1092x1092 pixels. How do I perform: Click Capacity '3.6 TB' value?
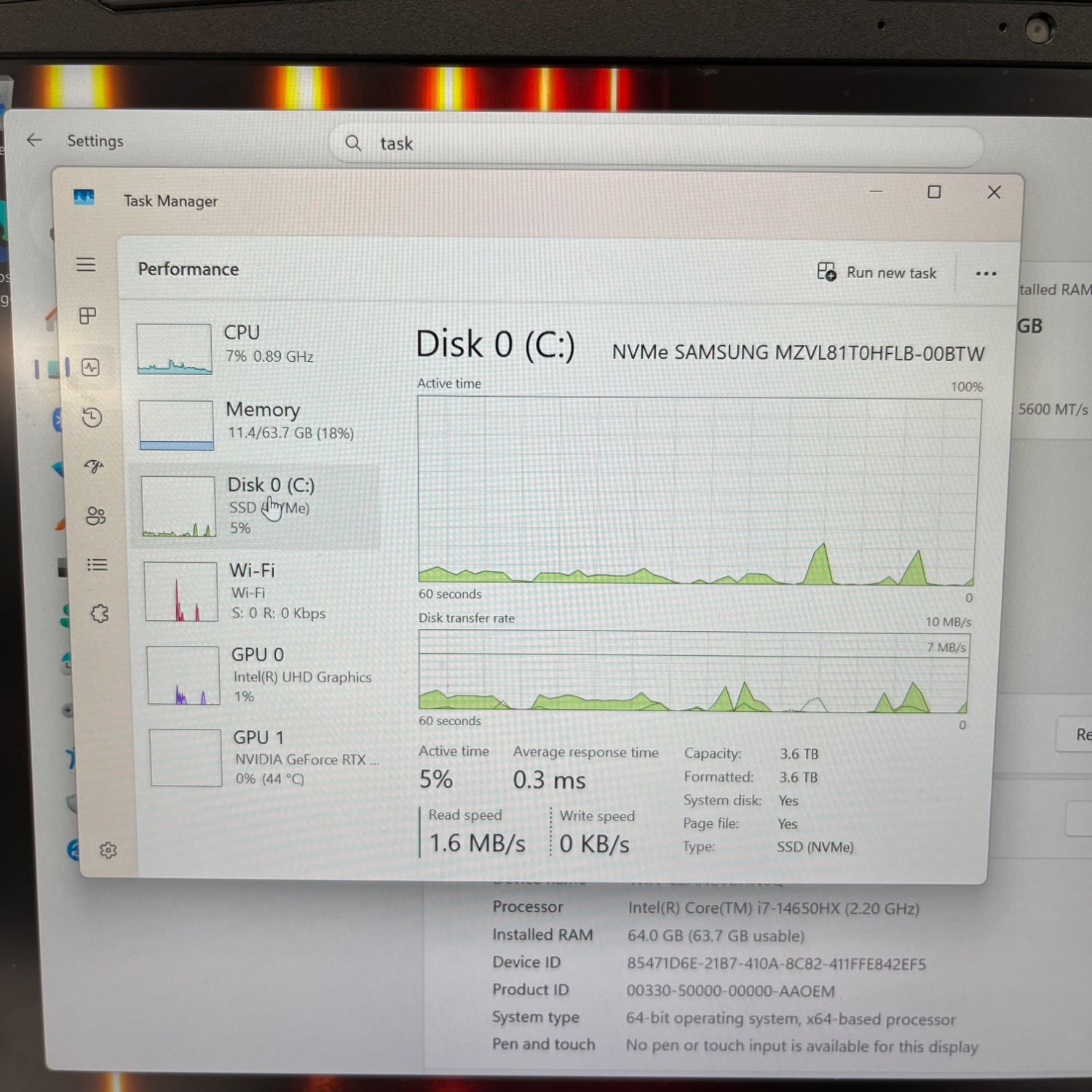[799, 753]
